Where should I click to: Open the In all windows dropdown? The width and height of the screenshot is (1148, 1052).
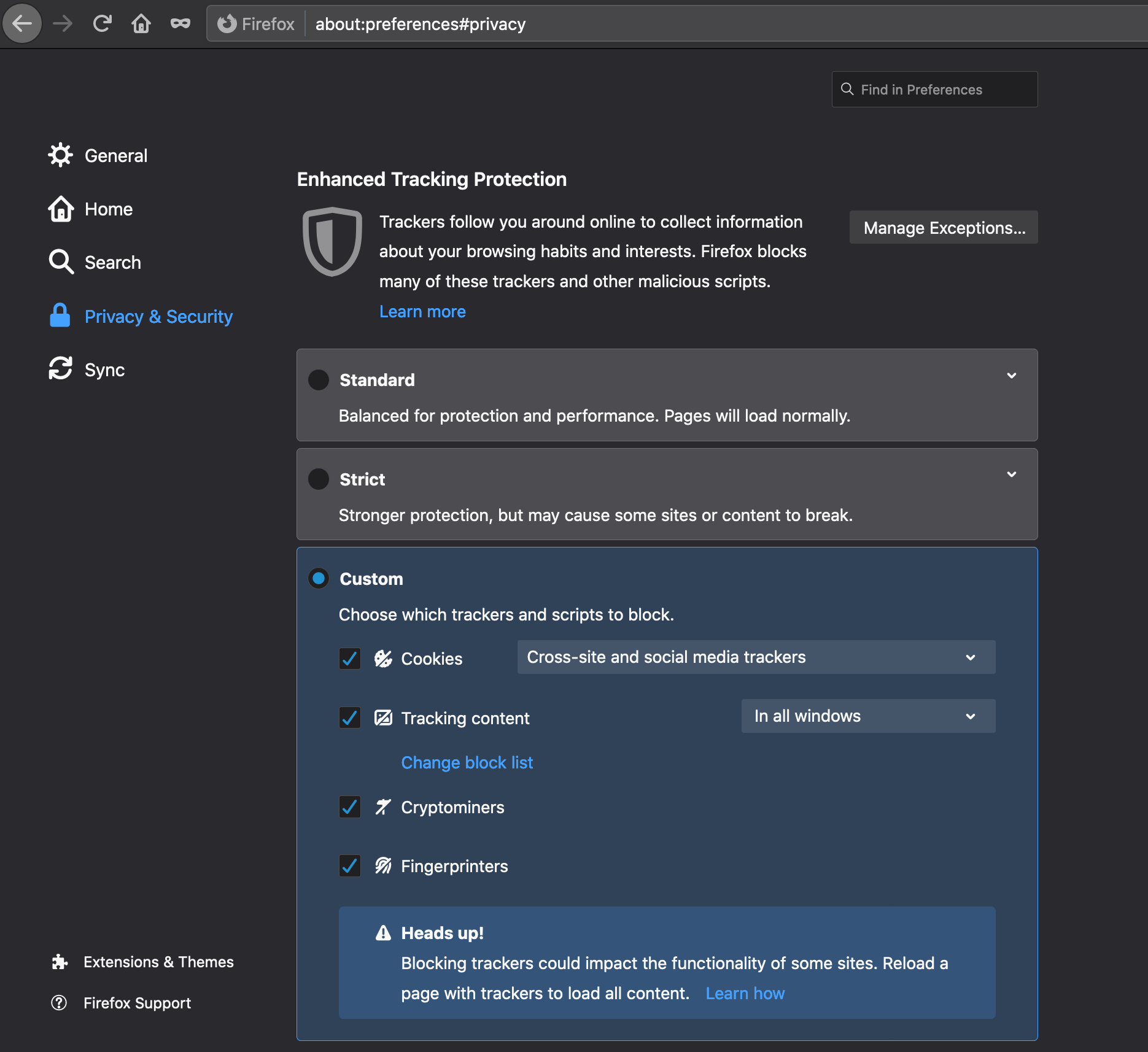click(x=867, y=716)
